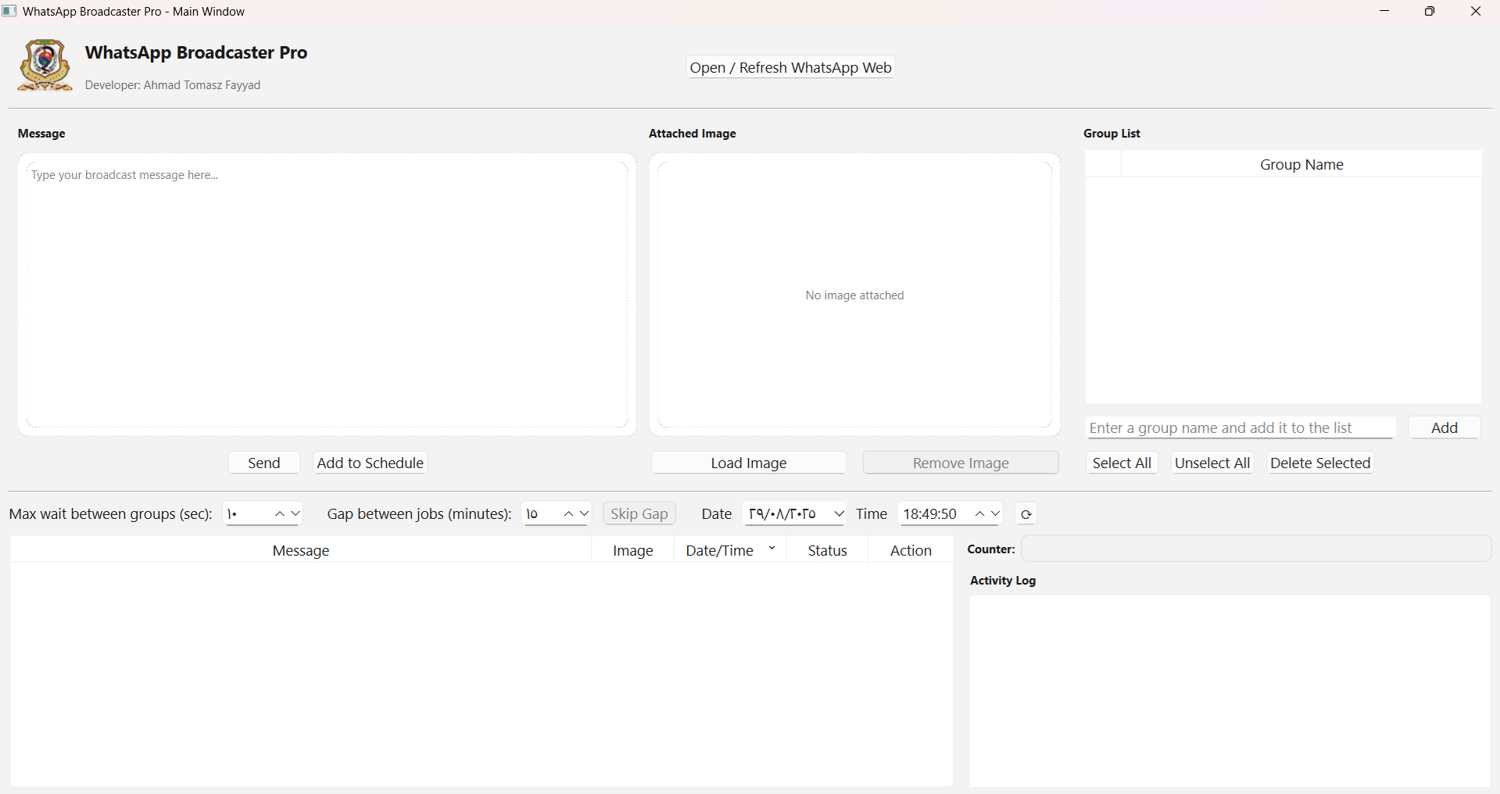Sort schedule by Date/Time column
Screen dimensions: 1500x794
coord(730,550)
